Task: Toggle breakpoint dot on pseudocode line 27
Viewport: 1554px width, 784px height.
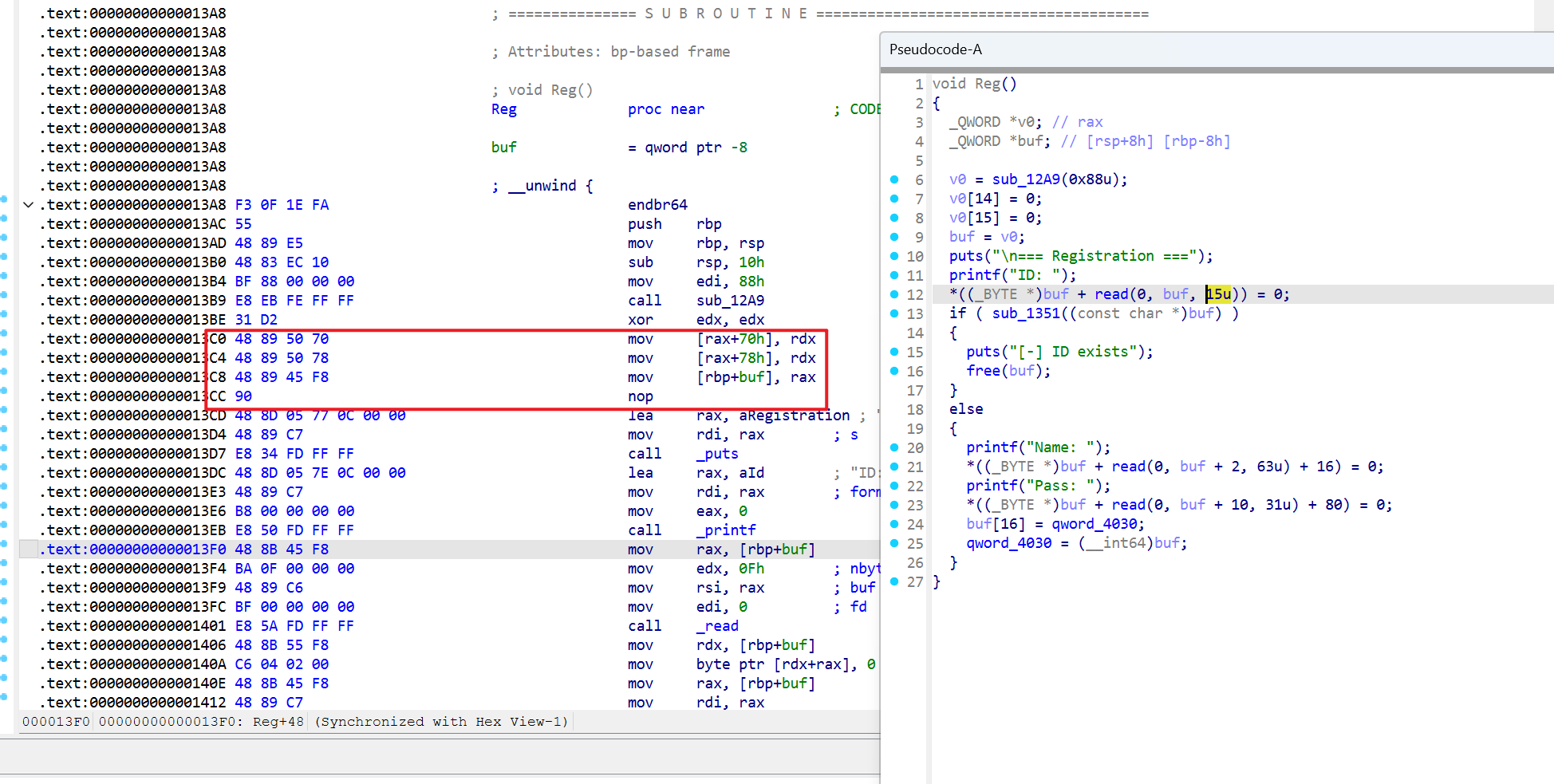Action: 894,581
